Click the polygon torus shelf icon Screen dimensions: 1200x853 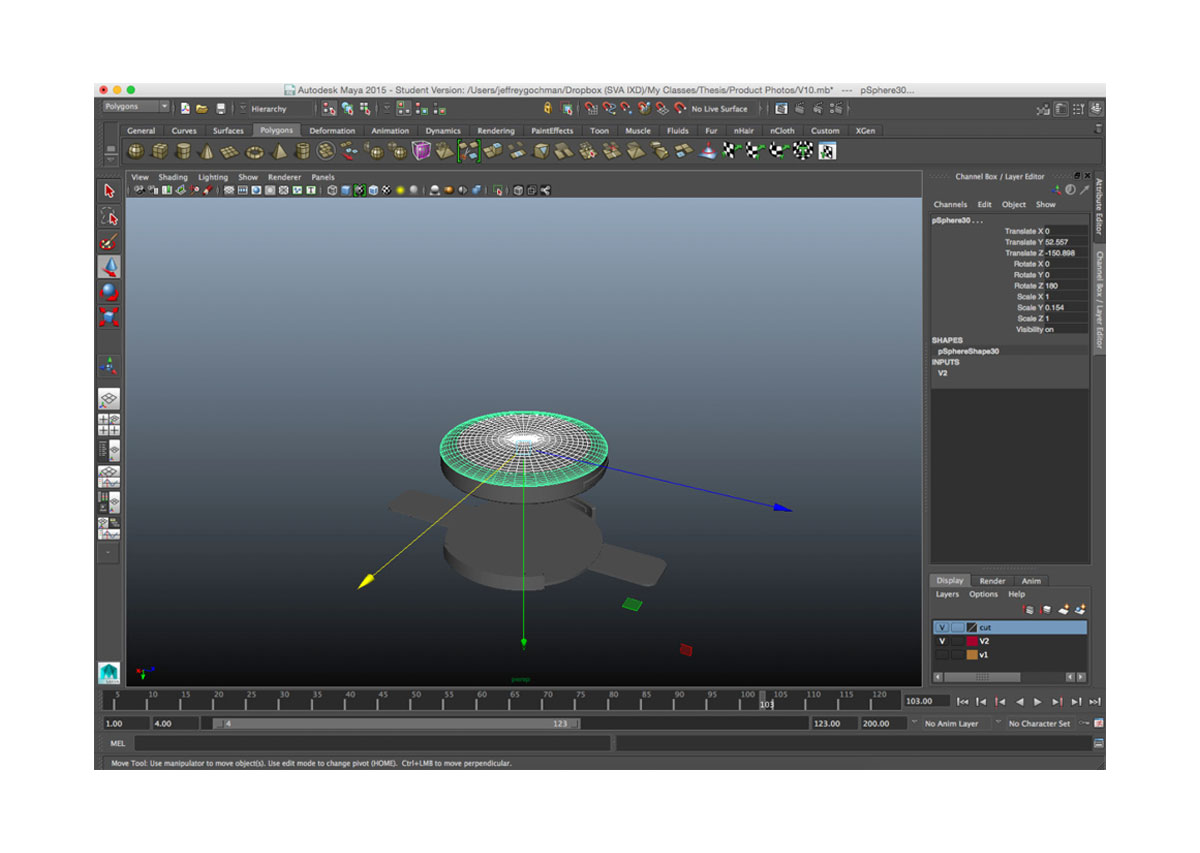point(255,151)
